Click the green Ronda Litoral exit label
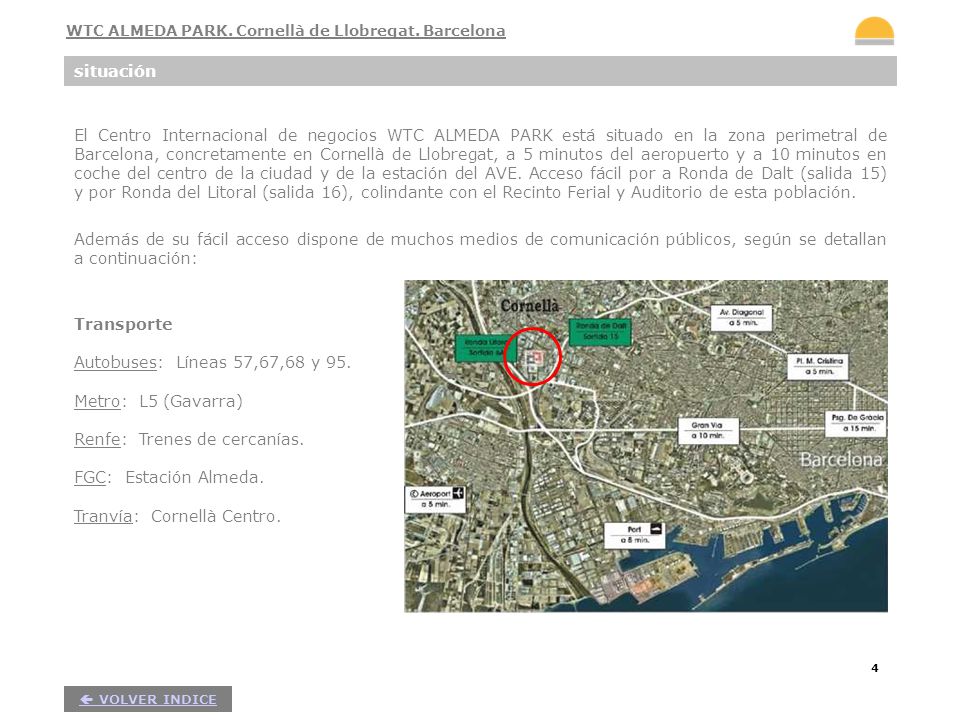 pyautogui.click(x=486, y=348)
